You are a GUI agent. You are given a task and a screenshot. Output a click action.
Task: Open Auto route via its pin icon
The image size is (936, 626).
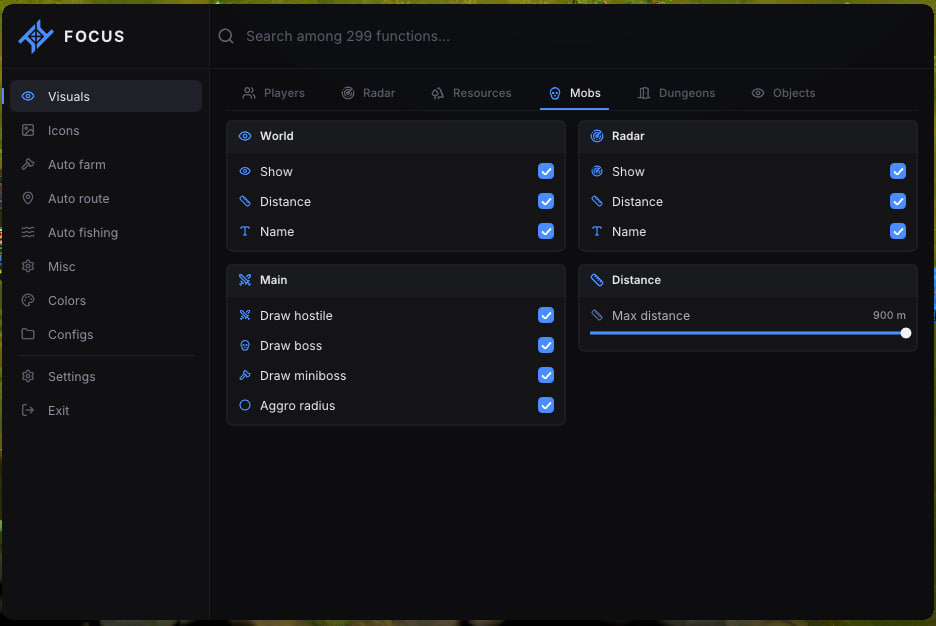(28, 198)
